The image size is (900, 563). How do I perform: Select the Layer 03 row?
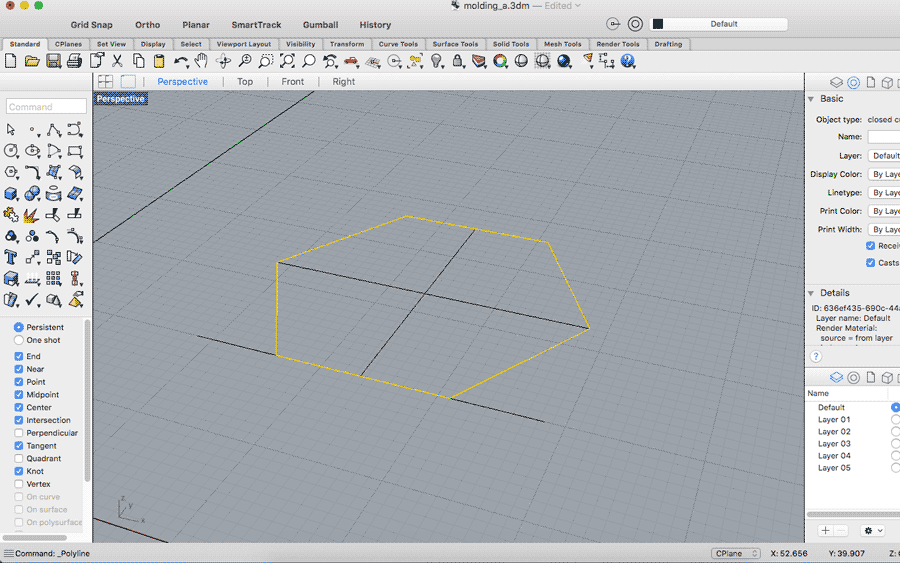853,444
